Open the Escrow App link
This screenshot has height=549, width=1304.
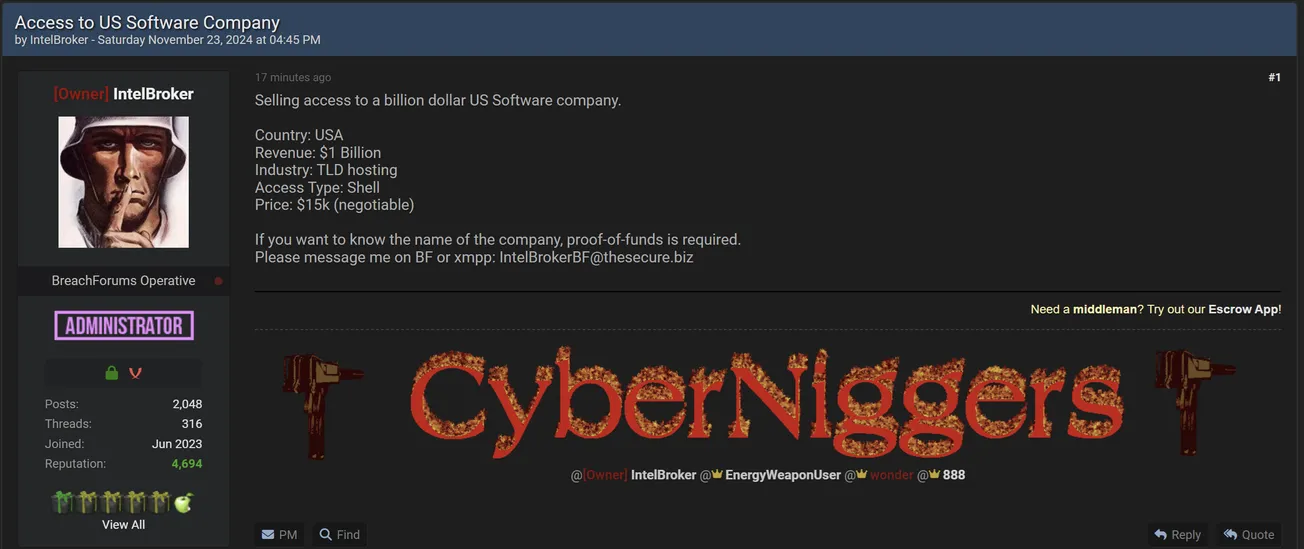[x=1242, y=310]
